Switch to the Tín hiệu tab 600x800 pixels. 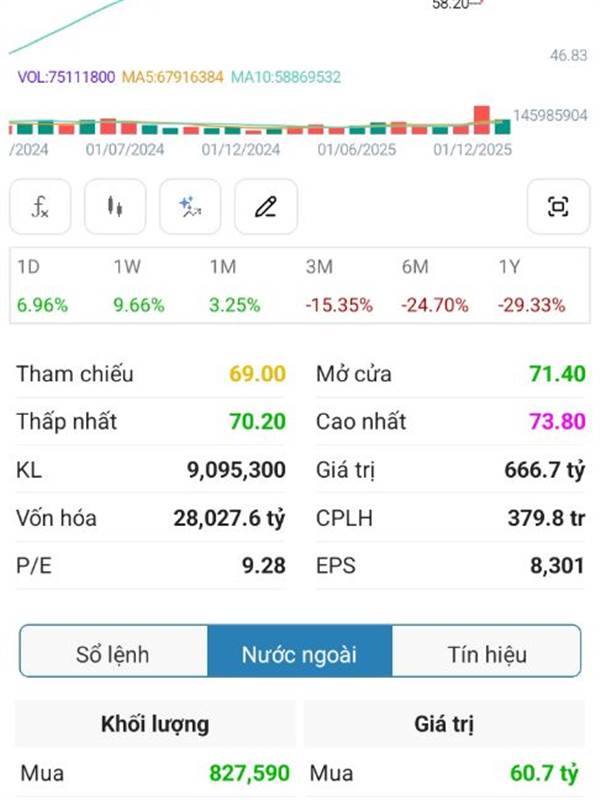pos(487,655)
